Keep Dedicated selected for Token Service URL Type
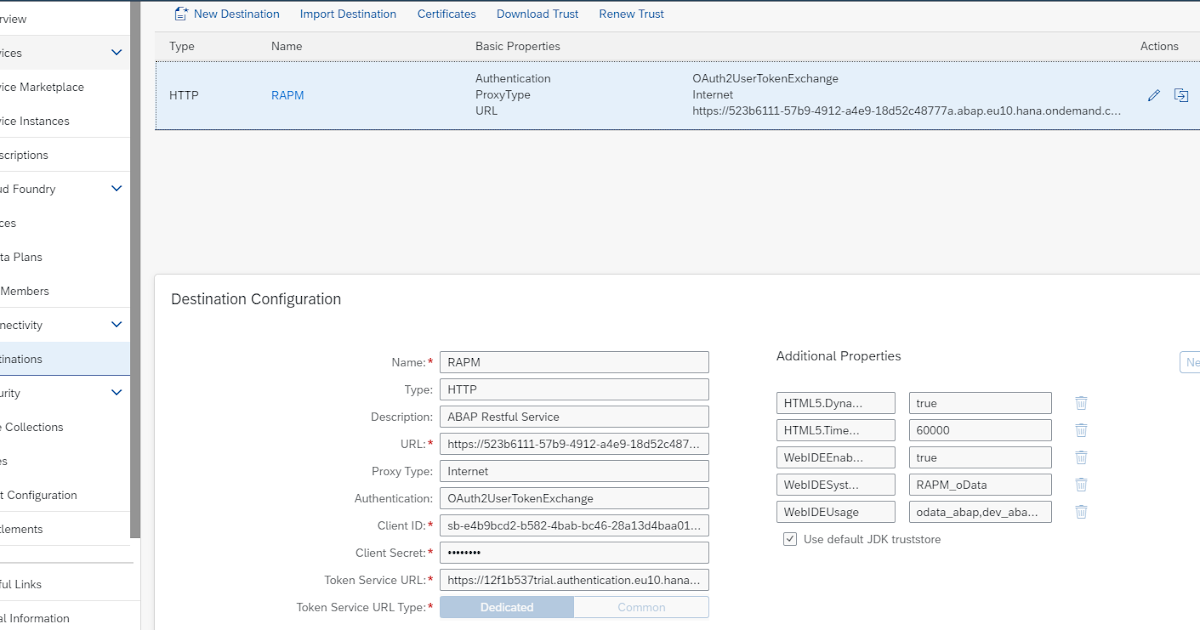 point(506,606)
